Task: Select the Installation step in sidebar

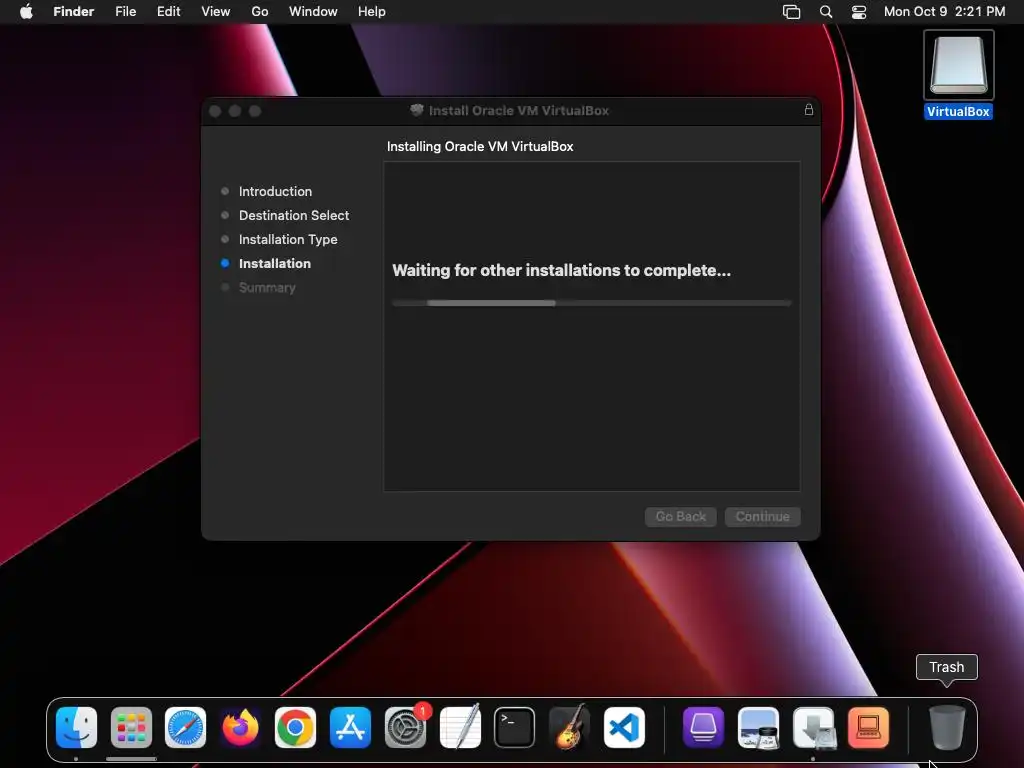Action: point(274,264)
